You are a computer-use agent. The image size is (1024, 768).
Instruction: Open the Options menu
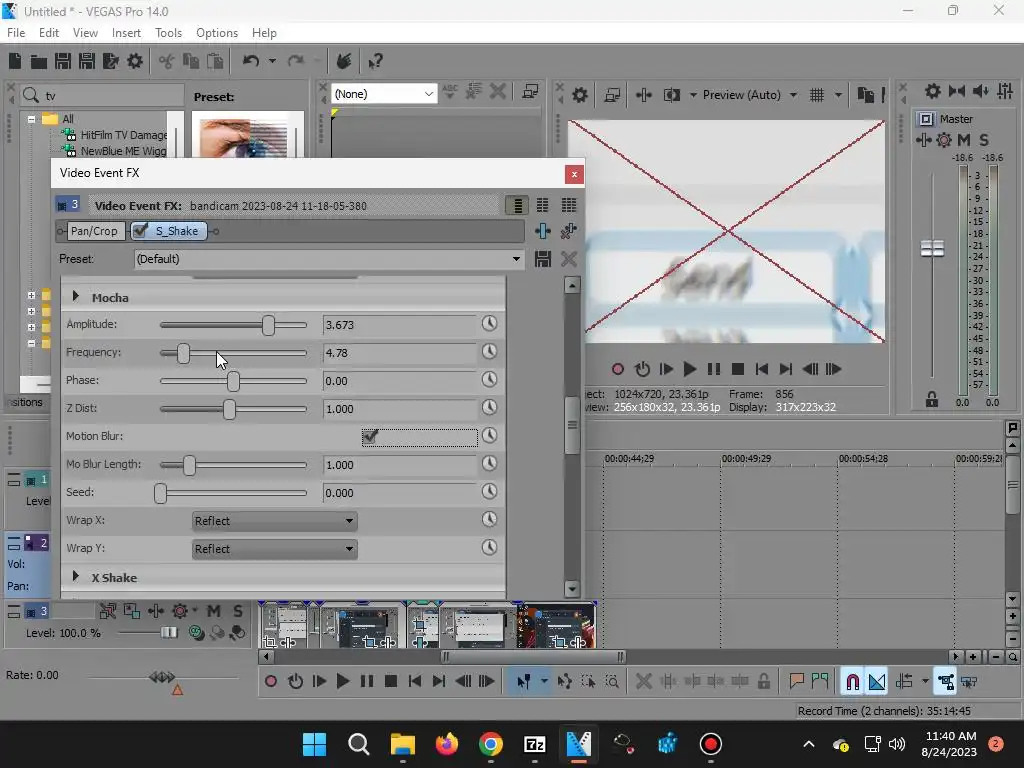coord(217,33)
